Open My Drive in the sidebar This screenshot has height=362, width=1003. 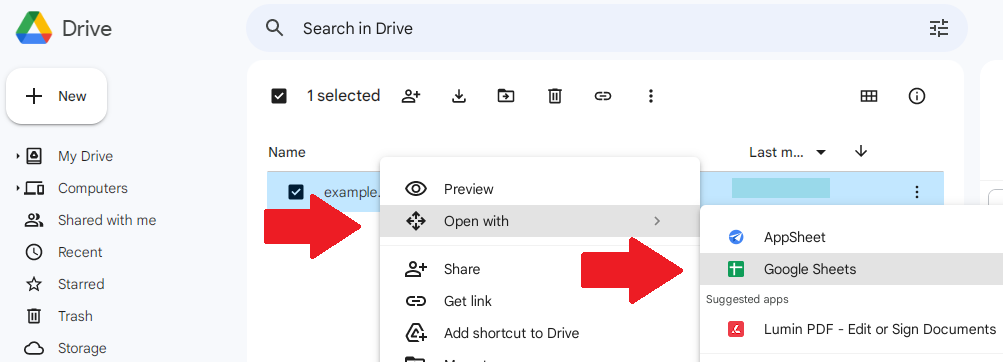coord(85,156)
